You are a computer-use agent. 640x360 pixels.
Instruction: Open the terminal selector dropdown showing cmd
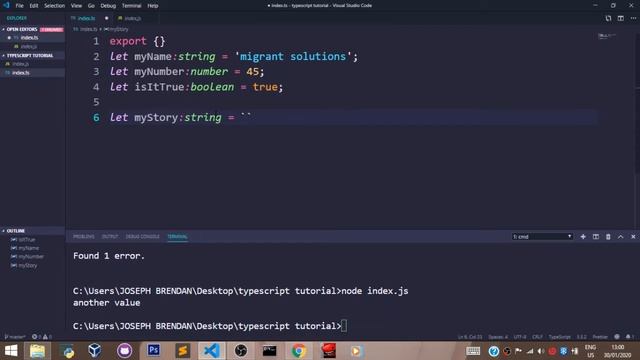point(542,237)
